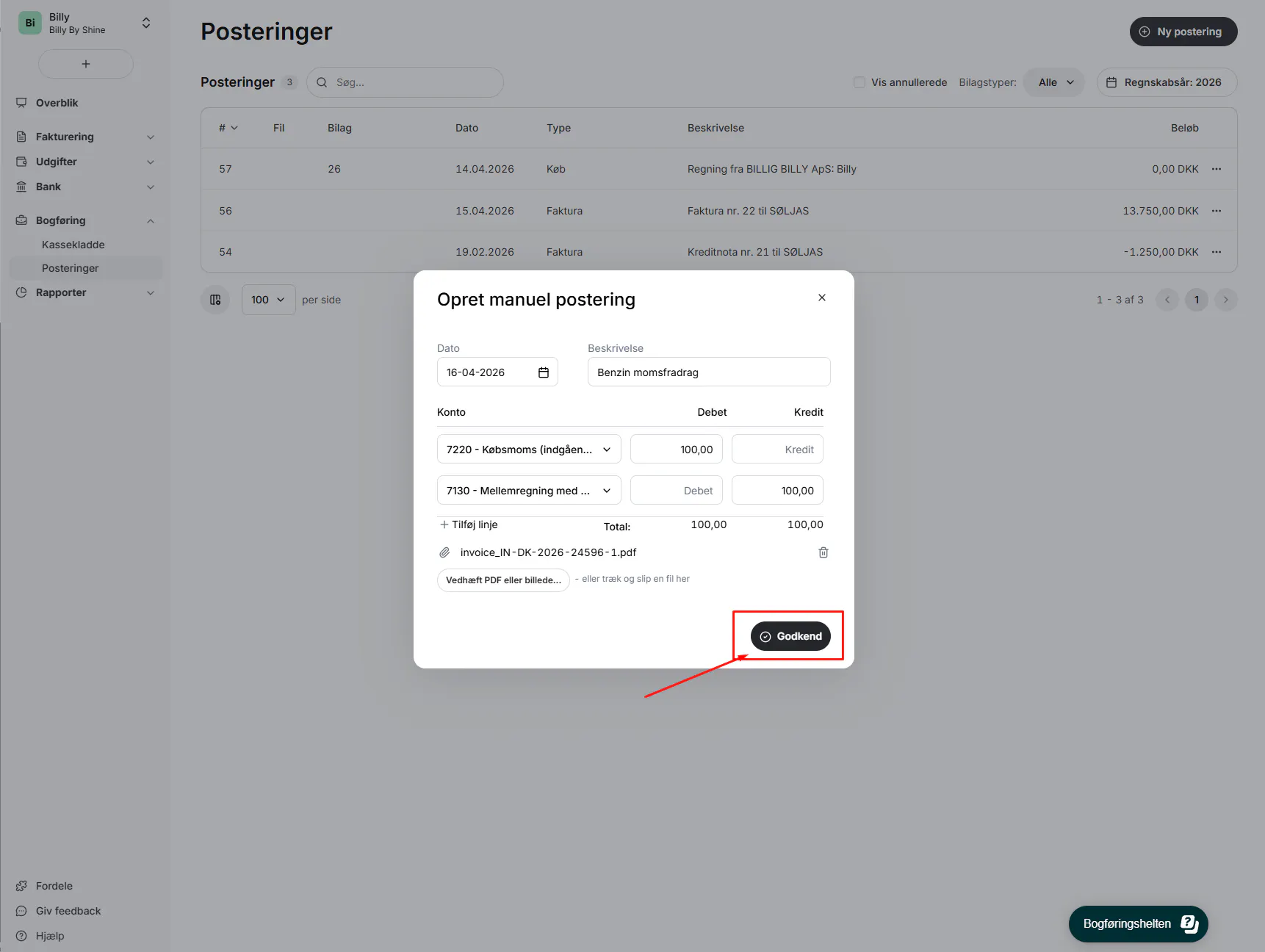
Task: Open row options for posting 57
Action: pyautogui.click(x=1217, y=169)
